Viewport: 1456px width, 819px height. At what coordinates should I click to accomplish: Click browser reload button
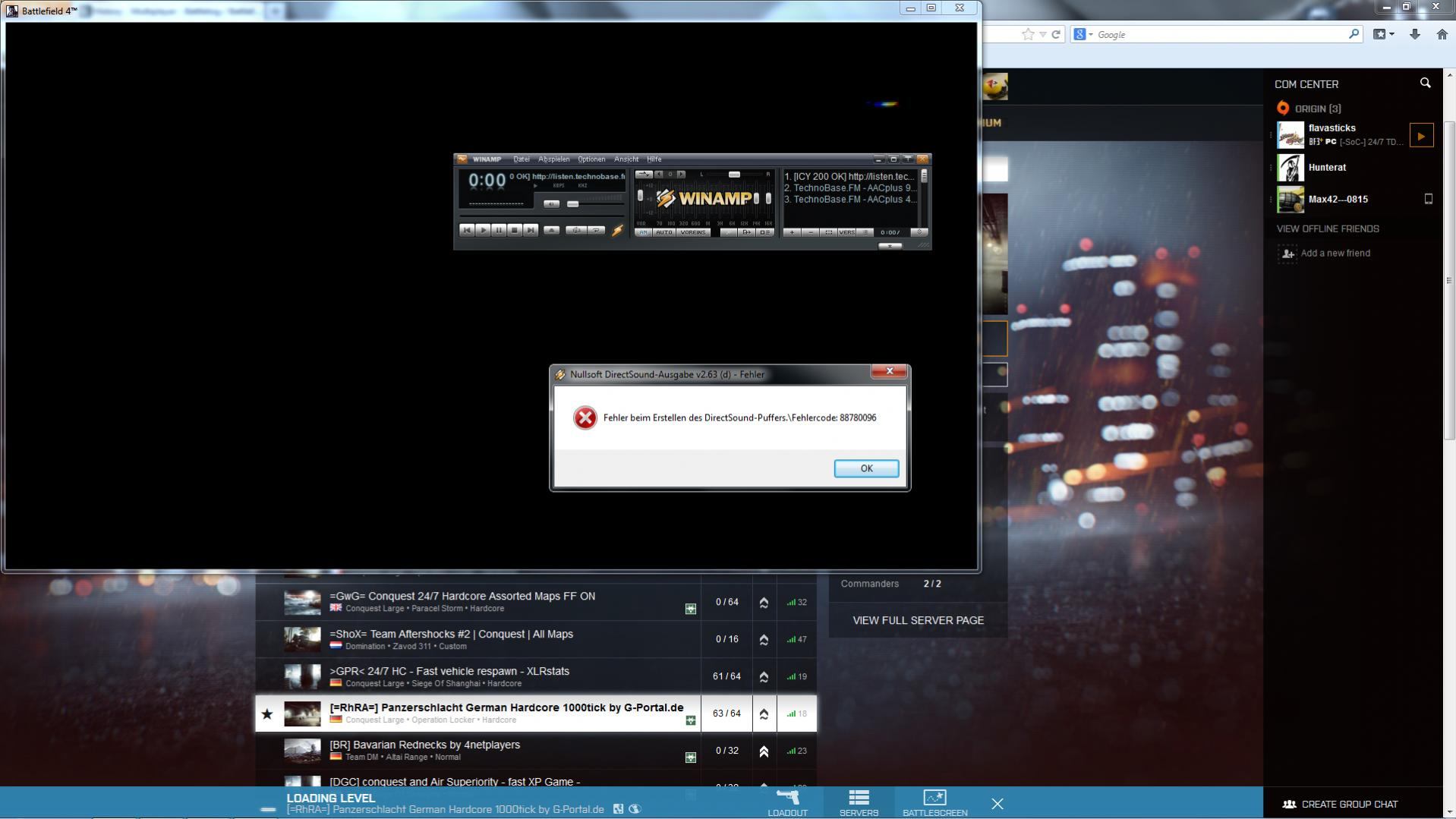[1056, 34]
